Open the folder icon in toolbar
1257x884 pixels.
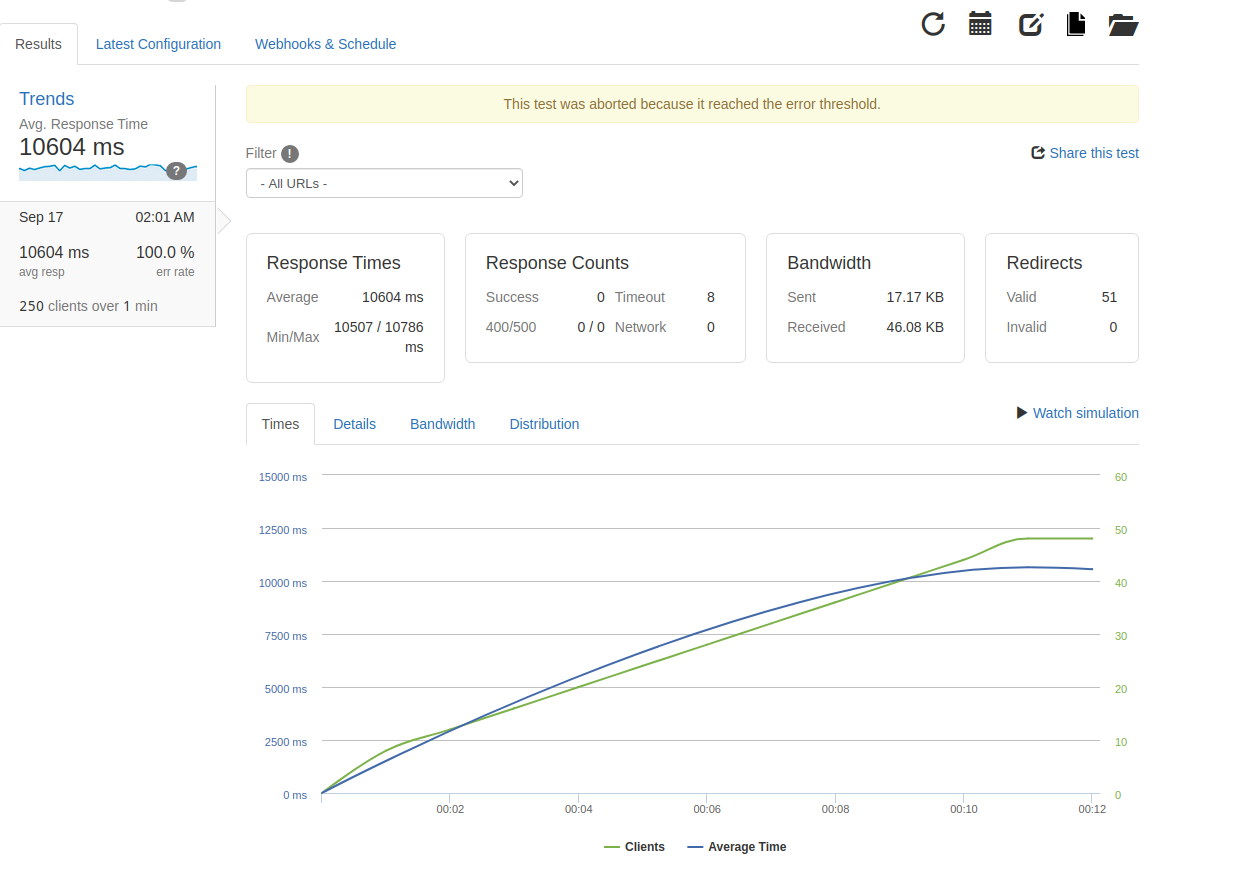click(1123, 24)
